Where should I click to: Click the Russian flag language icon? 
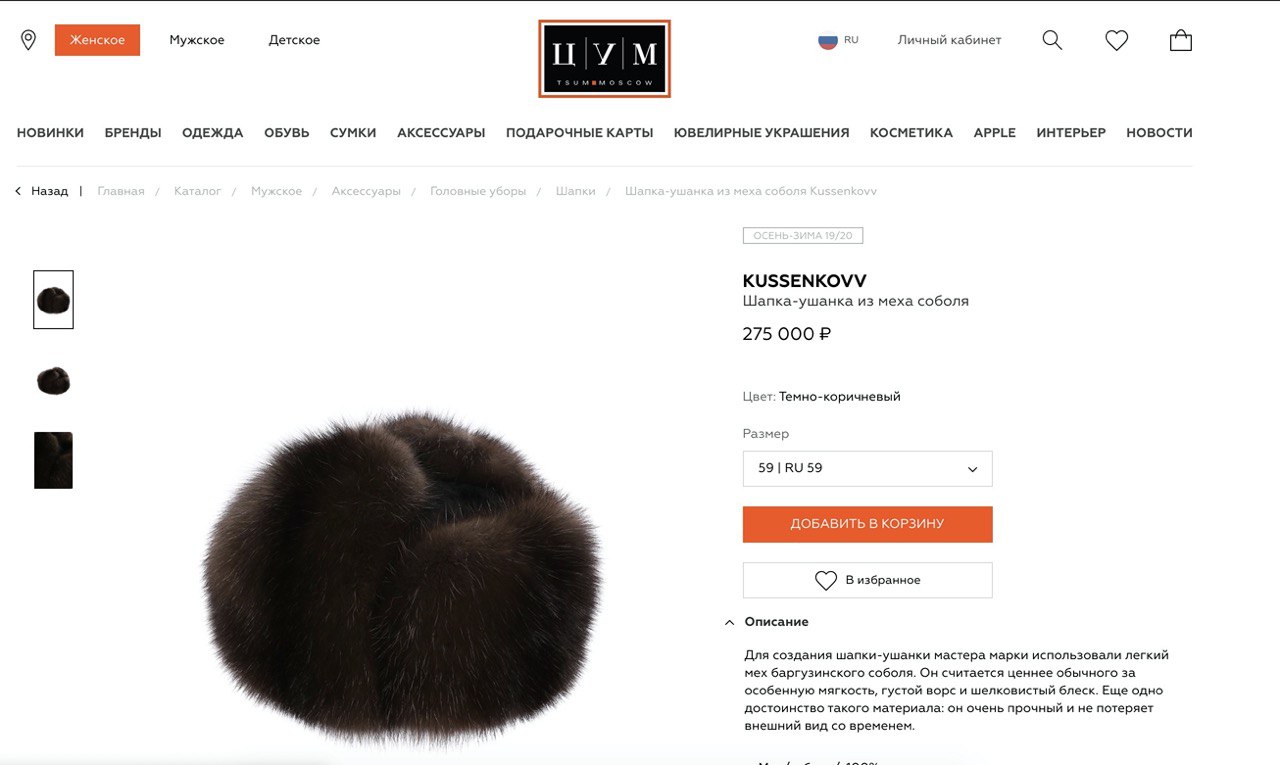point(828,41)
